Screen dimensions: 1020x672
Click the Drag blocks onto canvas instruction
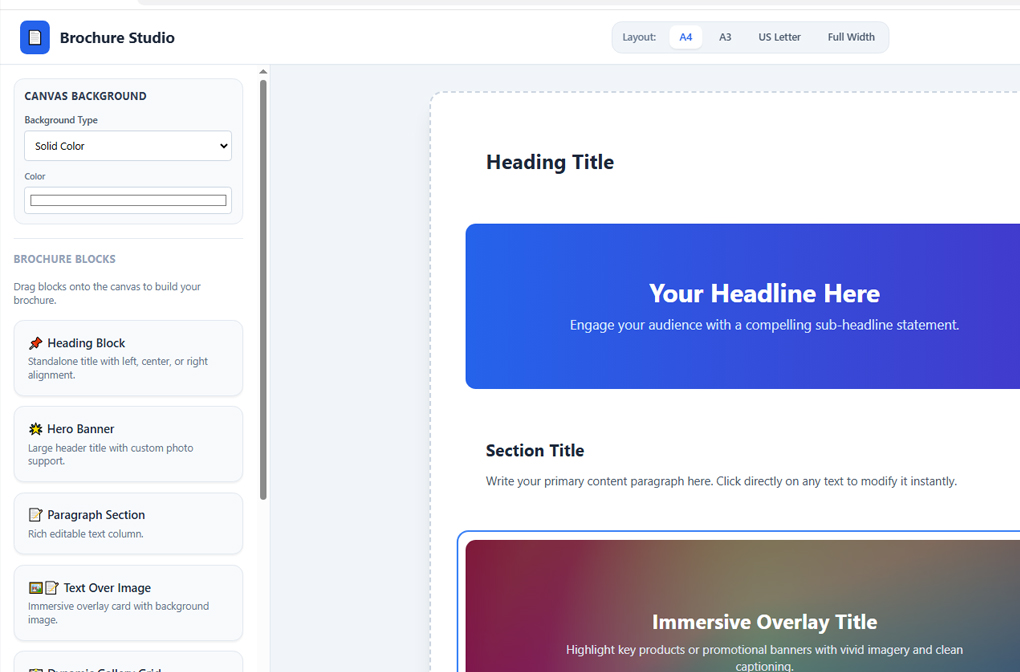point(107,293)
